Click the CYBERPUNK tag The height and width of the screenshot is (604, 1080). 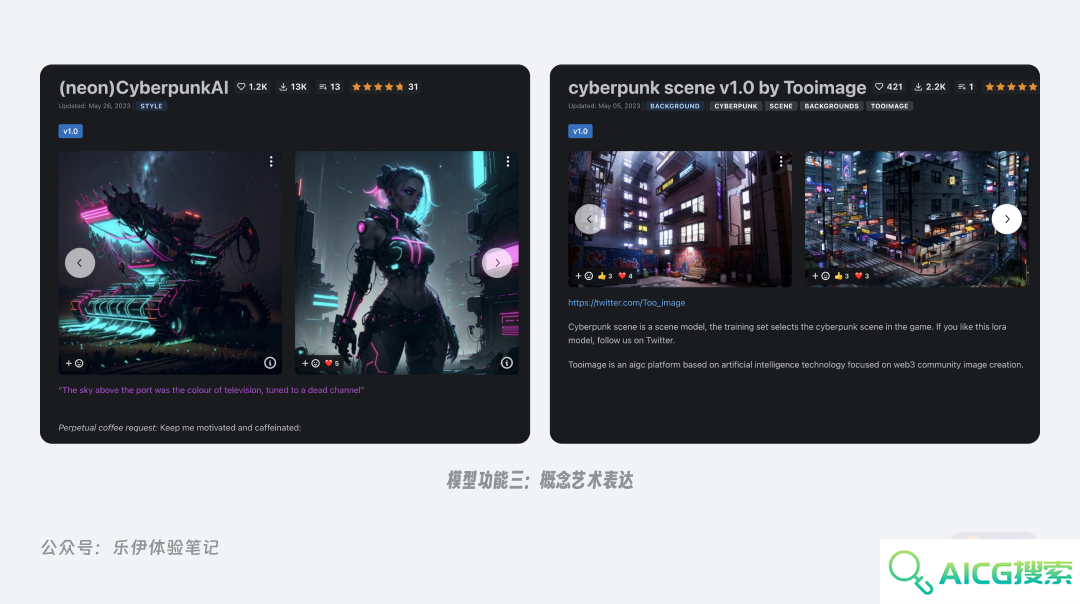(736, 106)
